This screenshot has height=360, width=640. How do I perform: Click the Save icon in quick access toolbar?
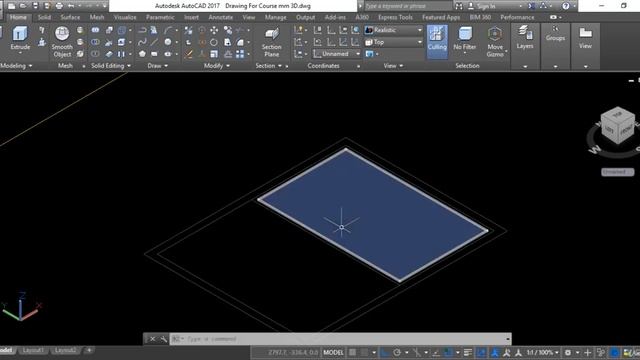pyautogui.click(x=36, y=6)
